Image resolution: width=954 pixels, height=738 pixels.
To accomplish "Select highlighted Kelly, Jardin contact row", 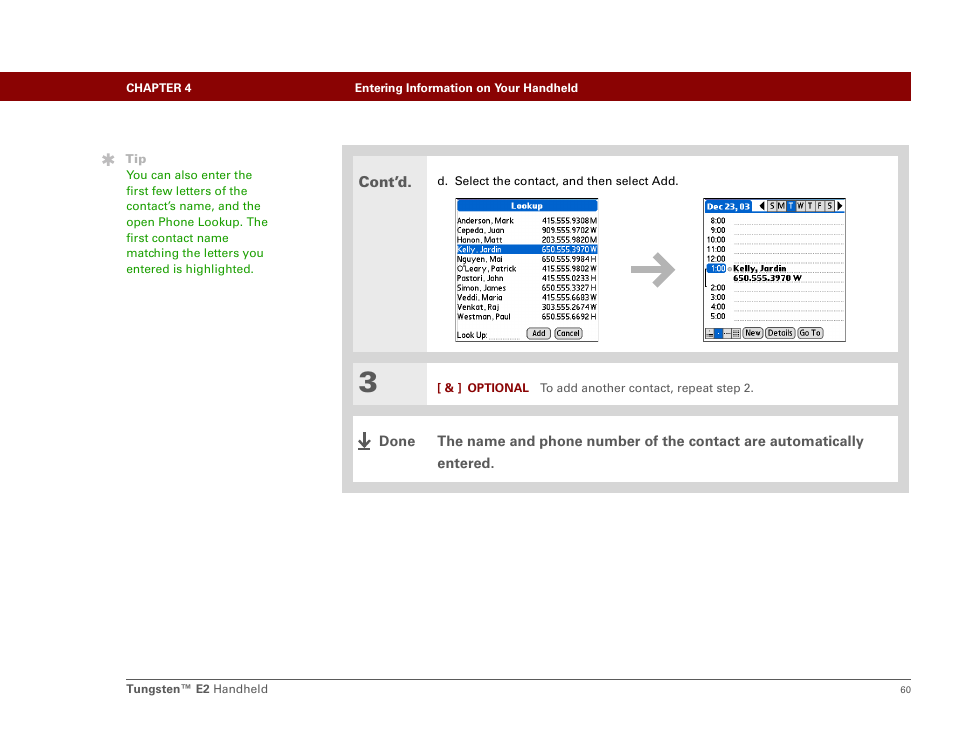I will coord(527,249).
